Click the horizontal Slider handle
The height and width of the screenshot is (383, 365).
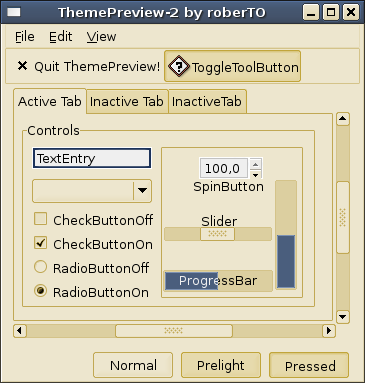(x=217, y=234)
